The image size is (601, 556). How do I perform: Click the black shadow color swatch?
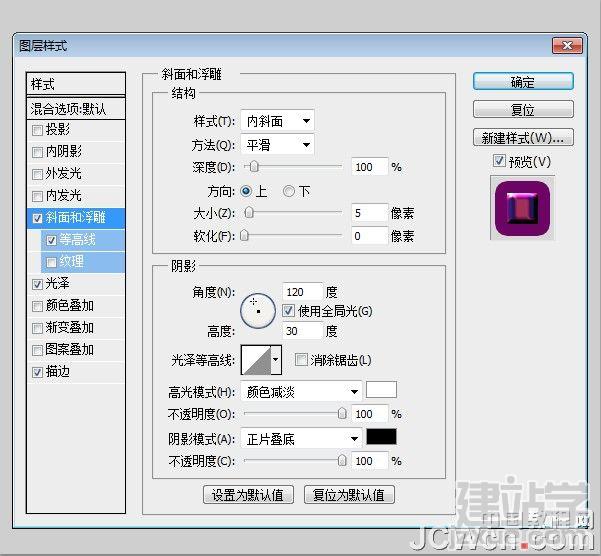point(381,437)
